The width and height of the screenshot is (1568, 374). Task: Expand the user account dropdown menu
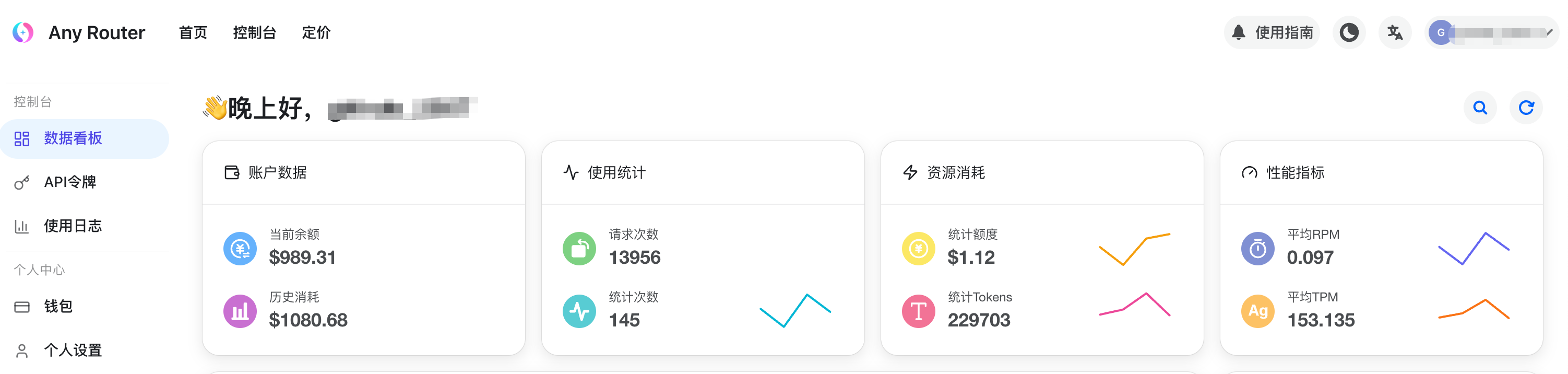coord(1491,32)
